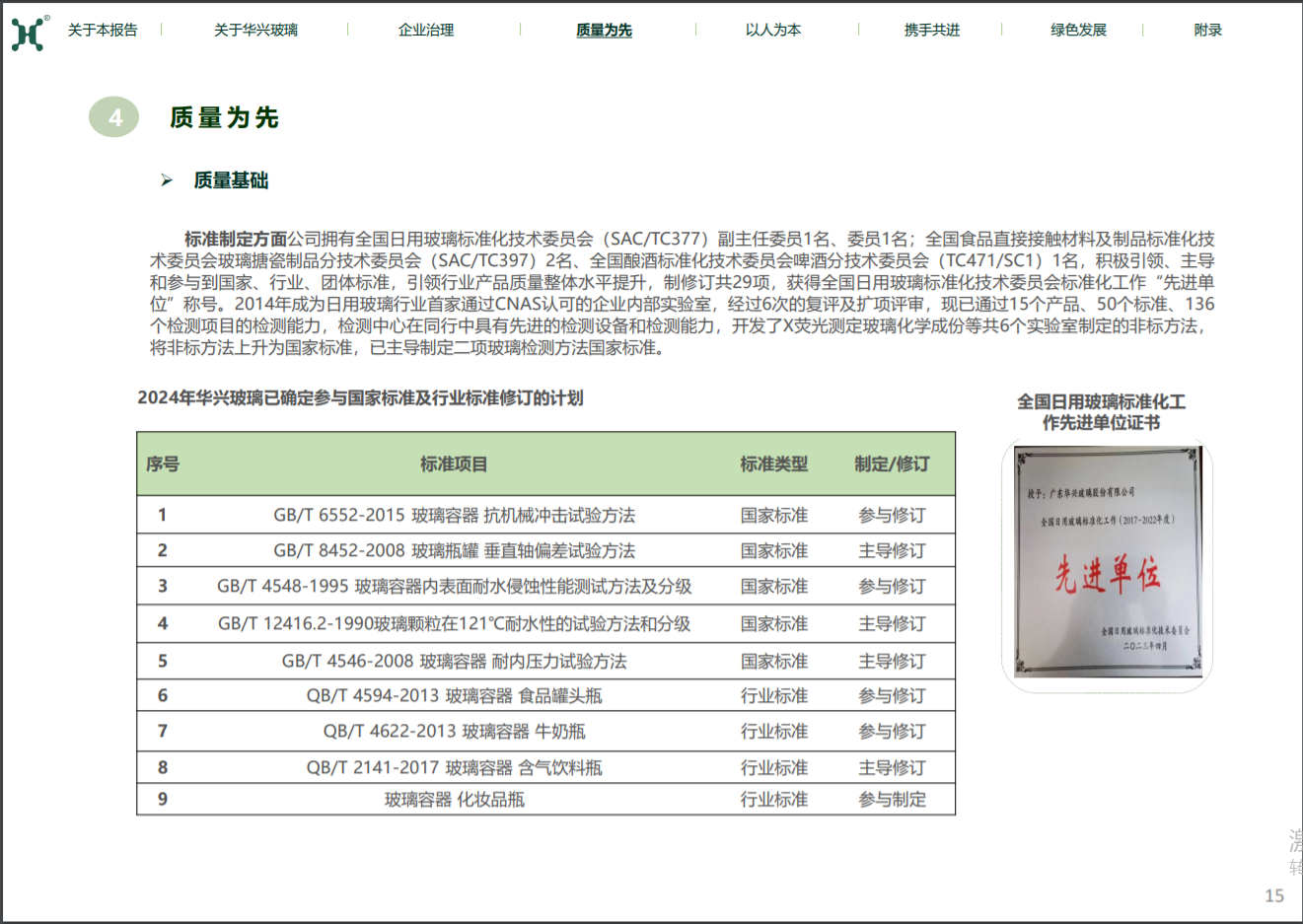Select the 质量为先 navigation tab
The image size is (1303, 924).
(604, 31)
